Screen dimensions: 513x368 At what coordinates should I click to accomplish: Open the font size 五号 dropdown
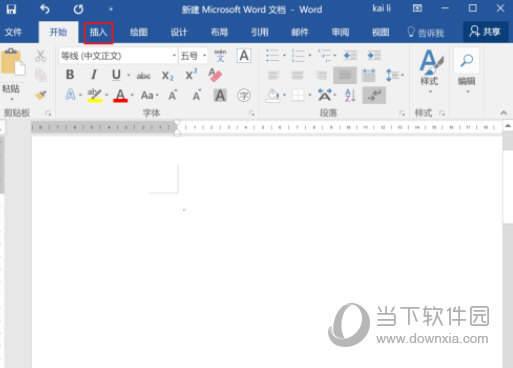pos(204,56)
